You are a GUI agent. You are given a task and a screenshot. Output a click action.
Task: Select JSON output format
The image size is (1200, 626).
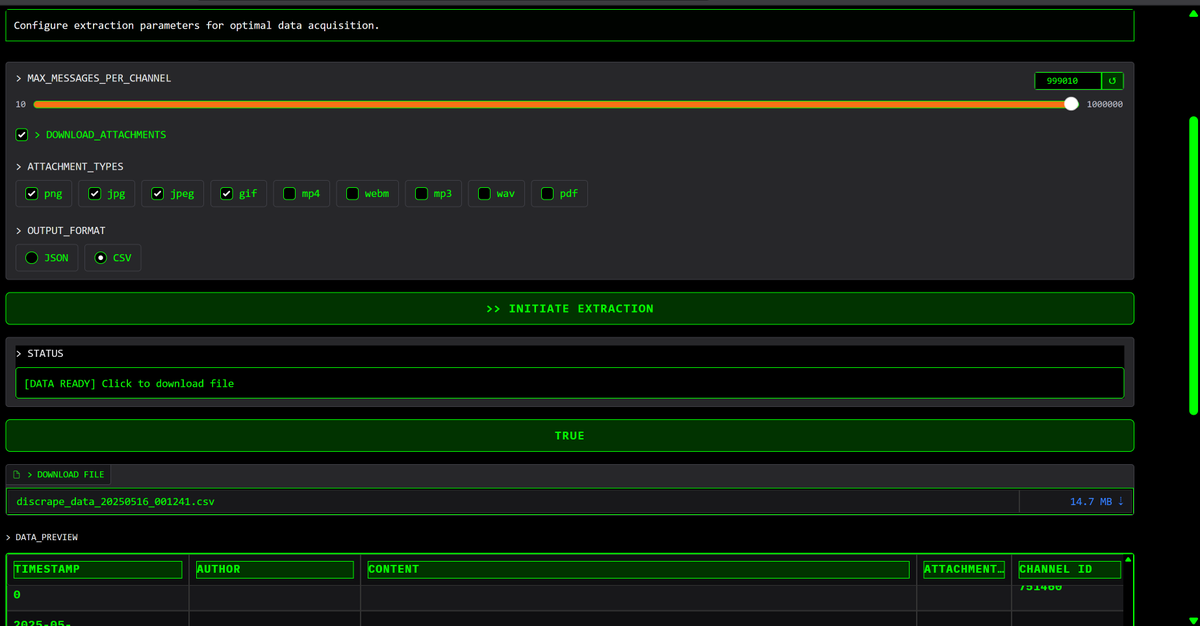coord(32,258)
